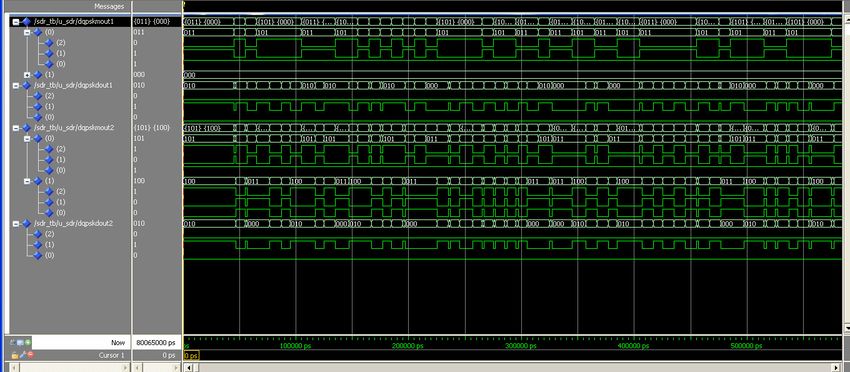Click left scroll arrow of names pane
Screen dimensions: 850x372
14,368
